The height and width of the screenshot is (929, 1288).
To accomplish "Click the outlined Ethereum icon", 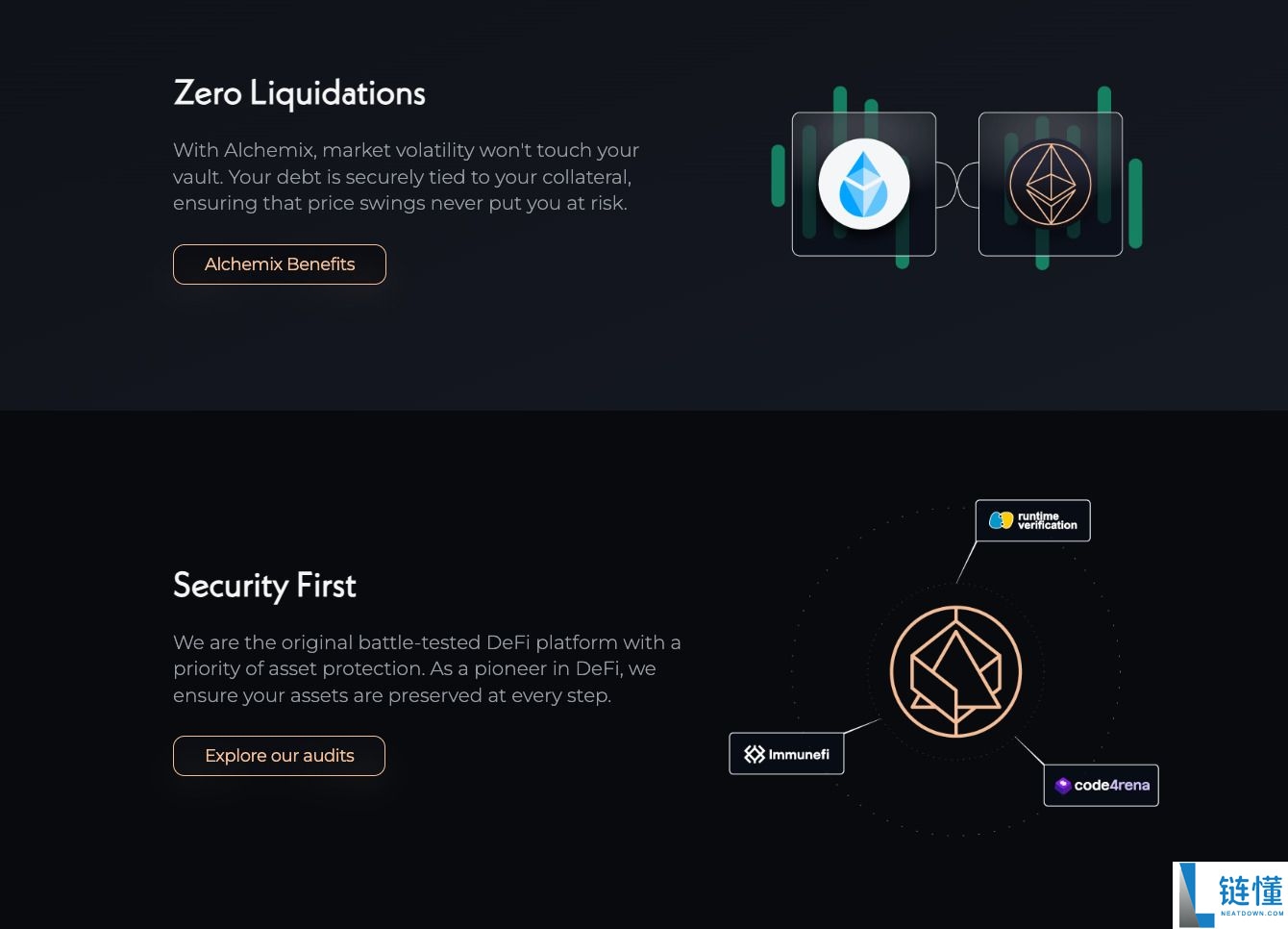I will 1051,184.
